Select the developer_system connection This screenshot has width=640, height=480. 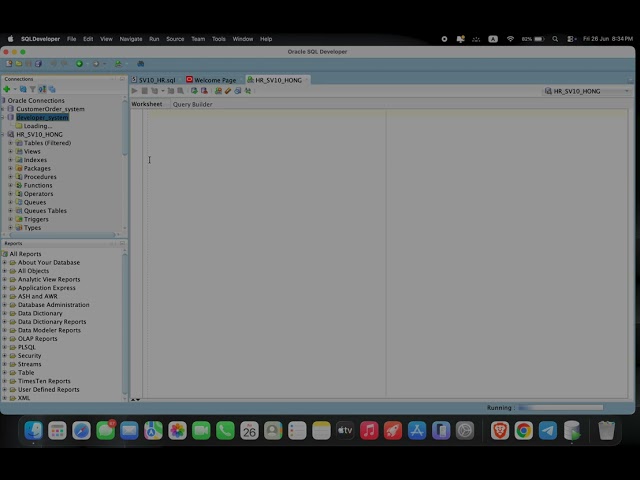(x=42, y=118)
